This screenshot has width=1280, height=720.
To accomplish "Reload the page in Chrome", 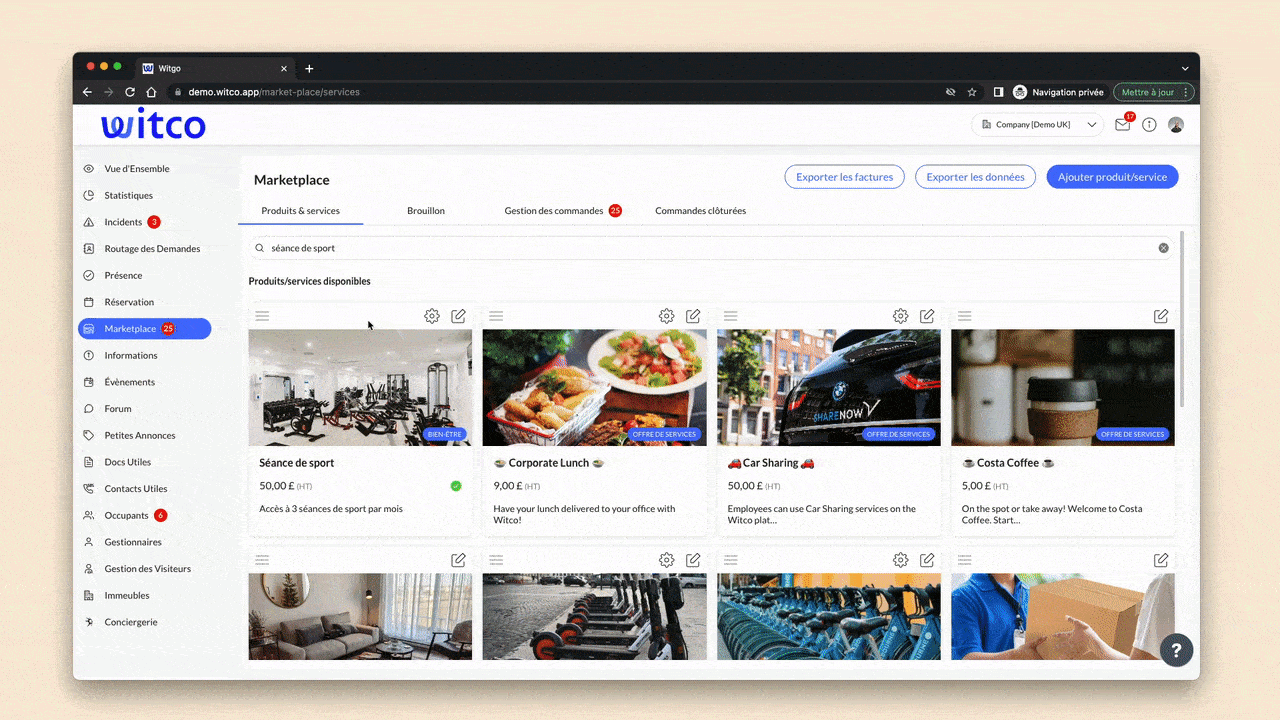I will point(130,92).
